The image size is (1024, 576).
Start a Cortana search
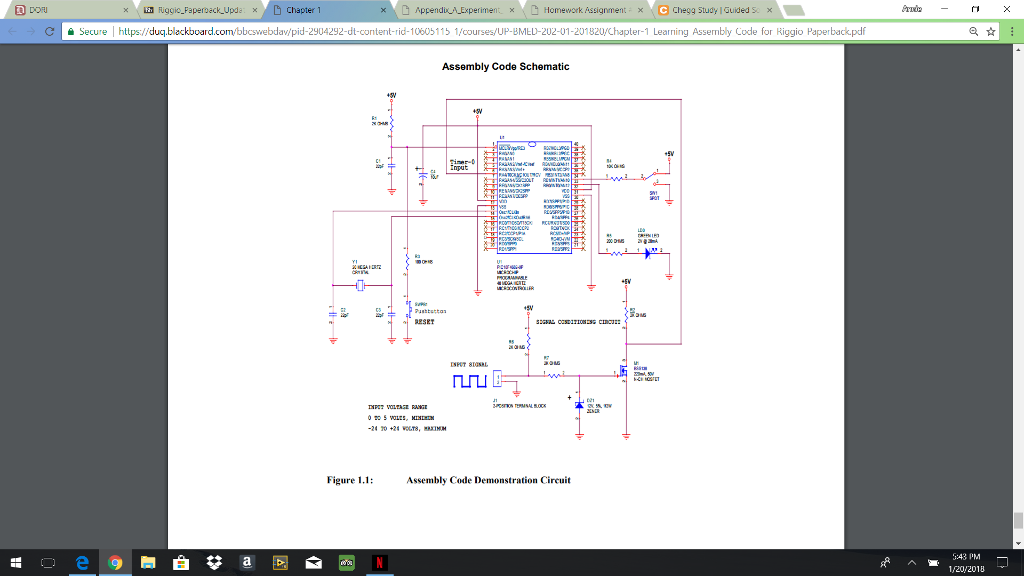pyautogui.click(x=16, y=563)
